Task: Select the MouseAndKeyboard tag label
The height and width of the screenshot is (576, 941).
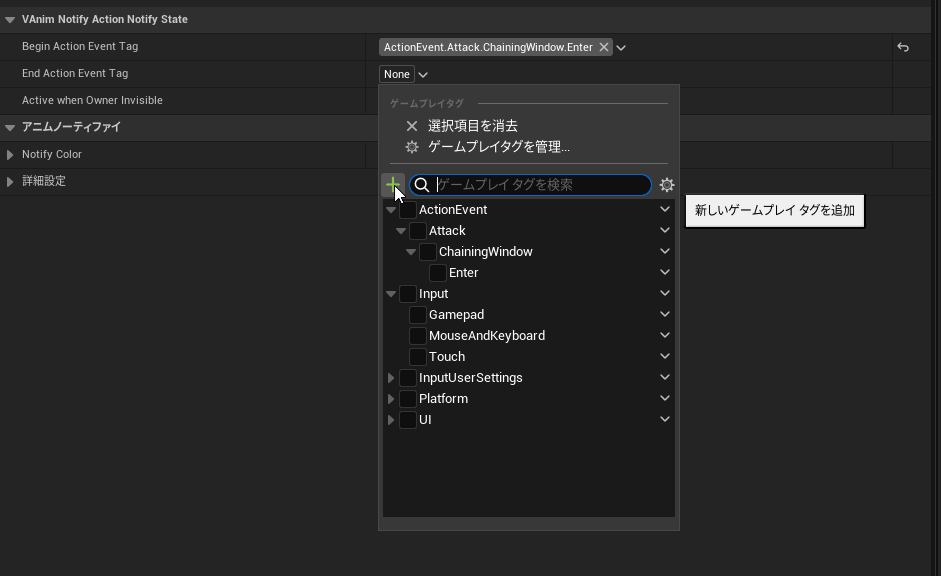Action: (487, 336)
